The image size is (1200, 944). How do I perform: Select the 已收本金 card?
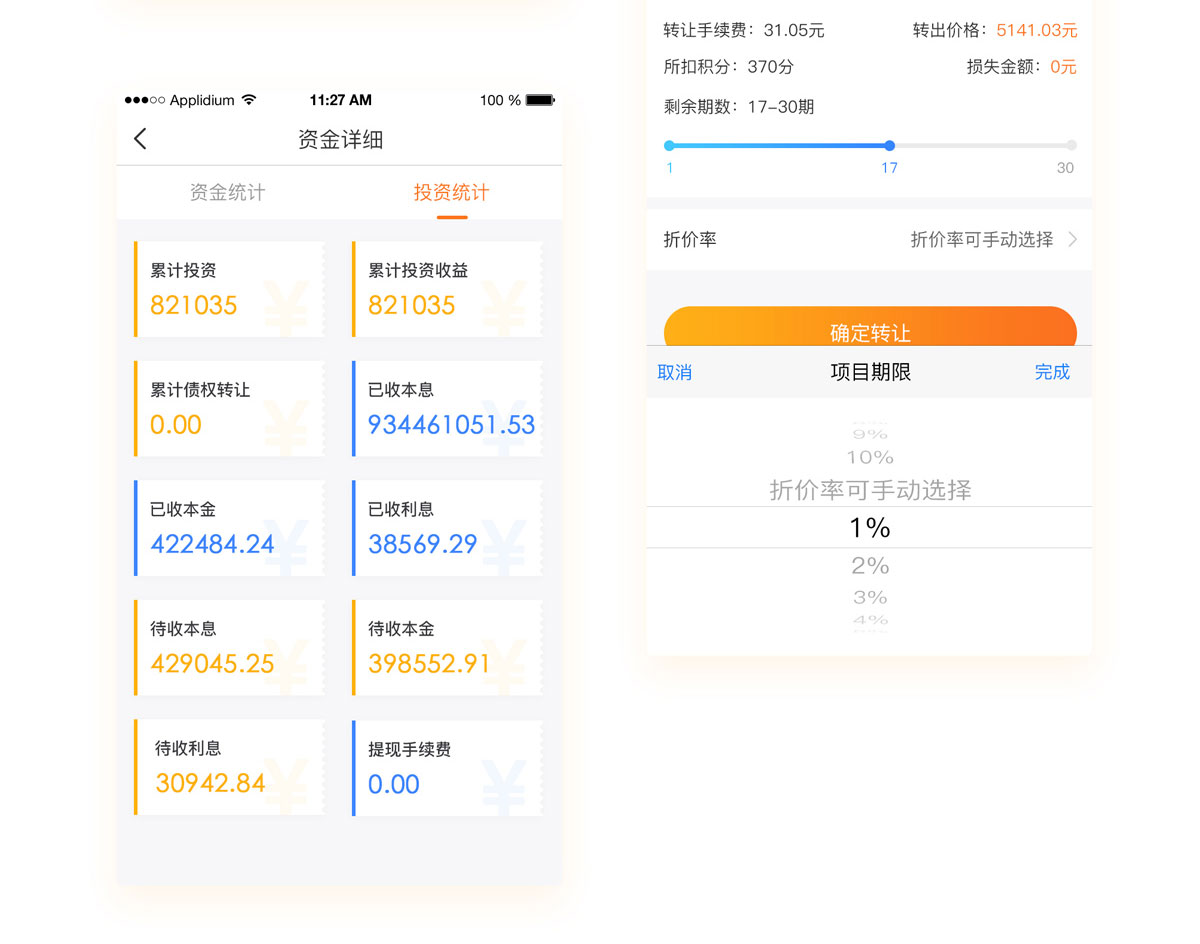tap(229, 528)
